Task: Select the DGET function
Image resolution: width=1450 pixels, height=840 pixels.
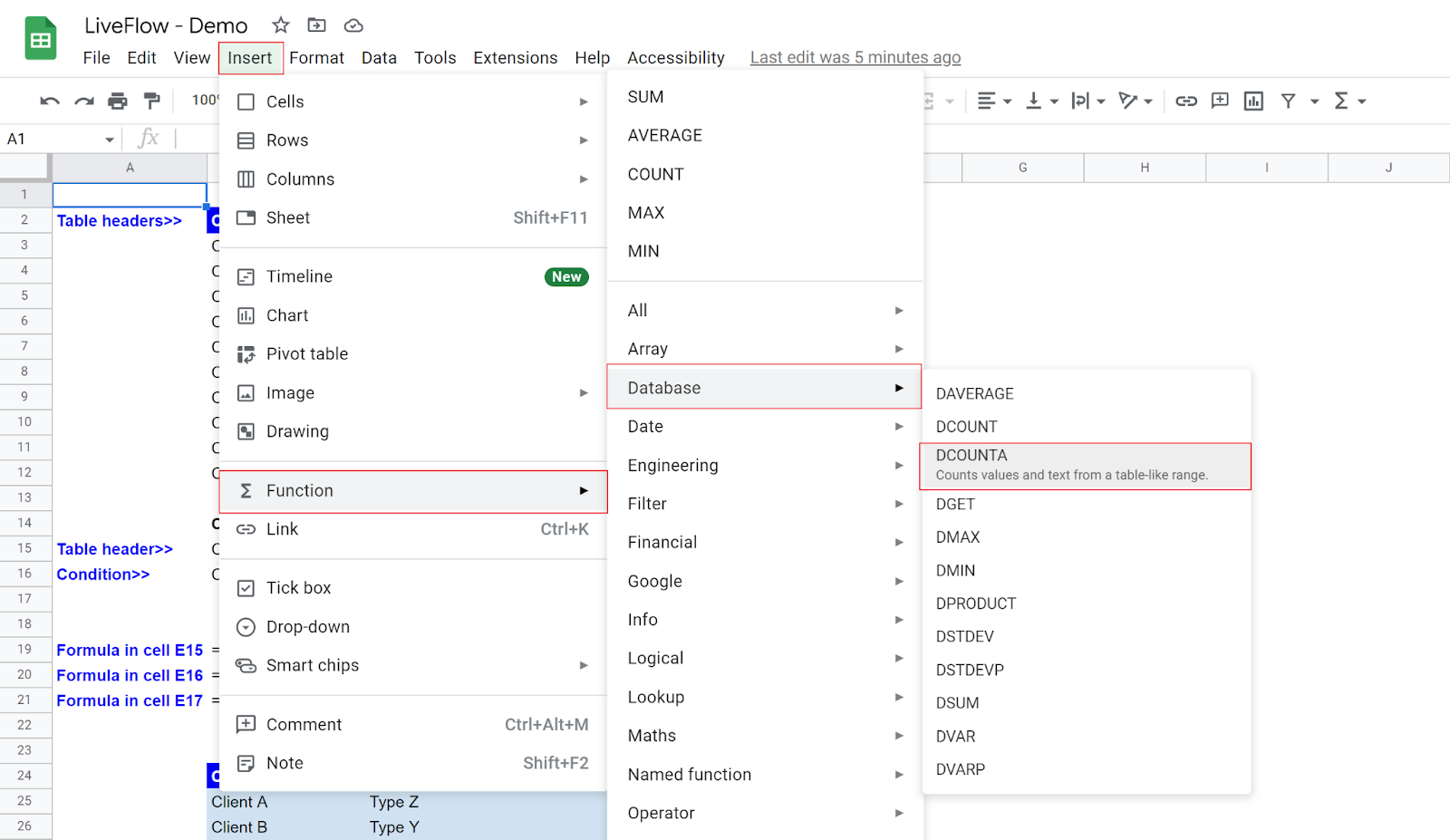Action: click(1086, 505)
